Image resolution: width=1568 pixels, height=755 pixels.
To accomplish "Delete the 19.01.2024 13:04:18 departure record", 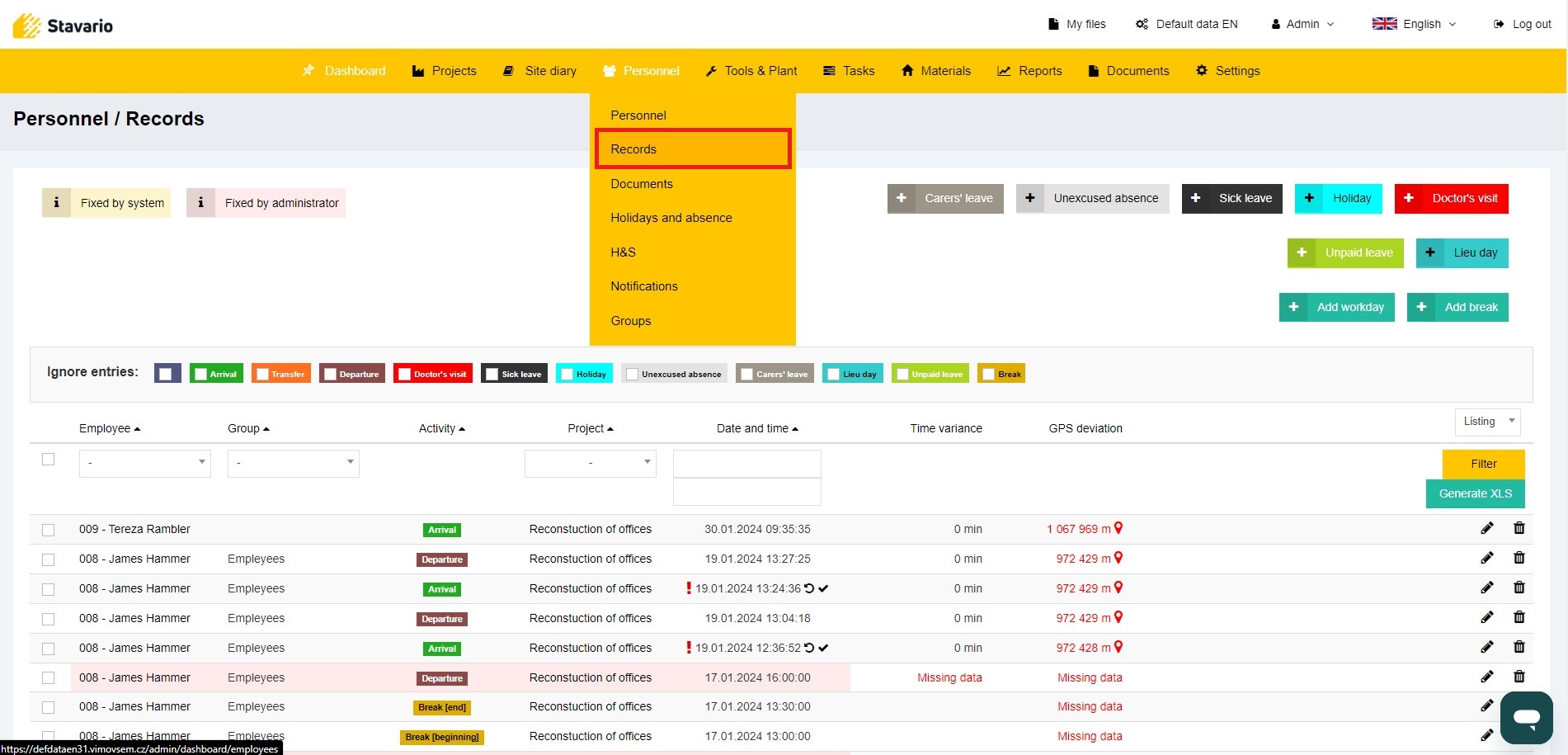I will (x=1519, y=617).
